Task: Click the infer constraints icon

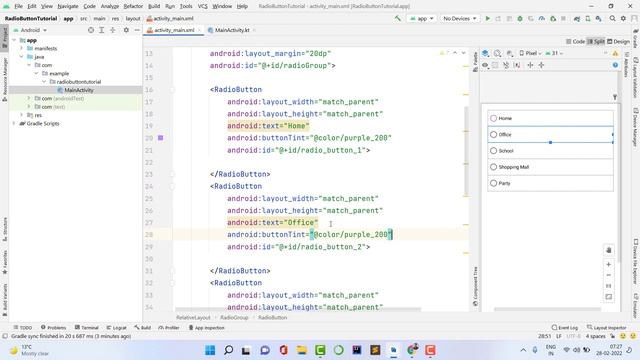Action: [517, 65]
